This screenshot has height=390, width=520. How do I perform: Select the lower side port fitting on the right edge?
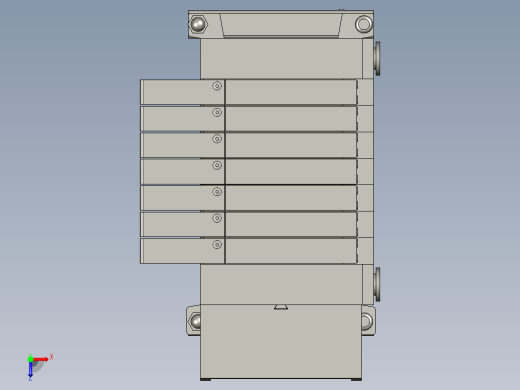point(377,284)
